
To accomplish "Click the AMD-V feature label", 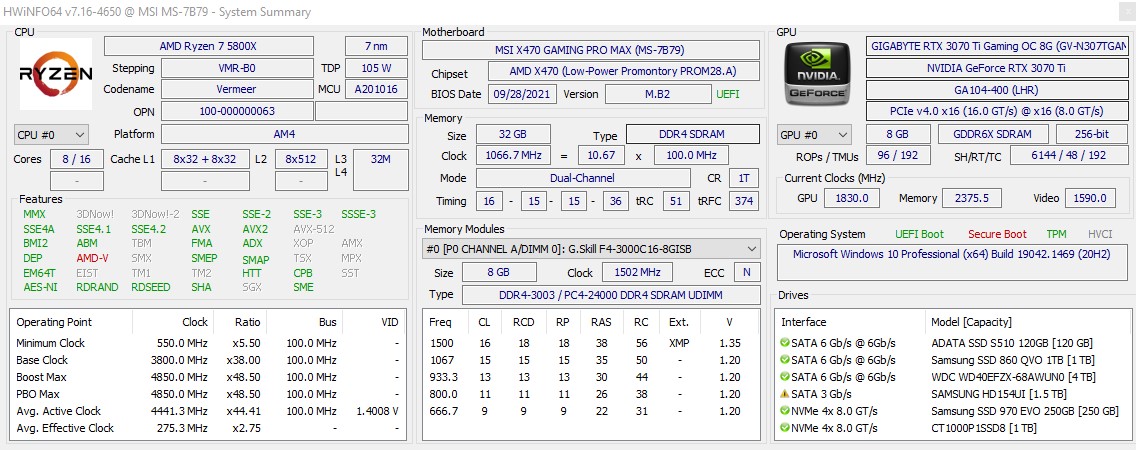I will click(x=92, y=258).
